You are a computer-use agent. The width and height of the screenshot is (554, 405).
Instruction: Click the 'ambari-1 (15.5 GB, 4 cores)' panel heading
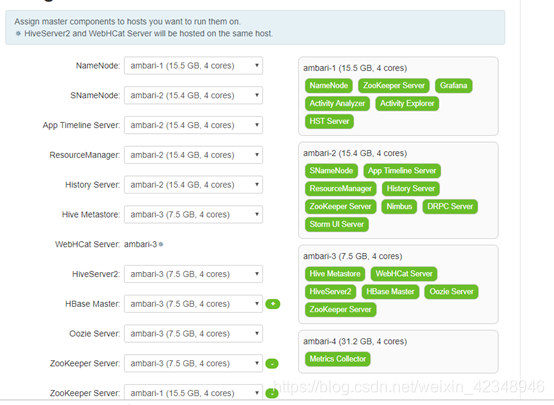[x=355, y=68]
